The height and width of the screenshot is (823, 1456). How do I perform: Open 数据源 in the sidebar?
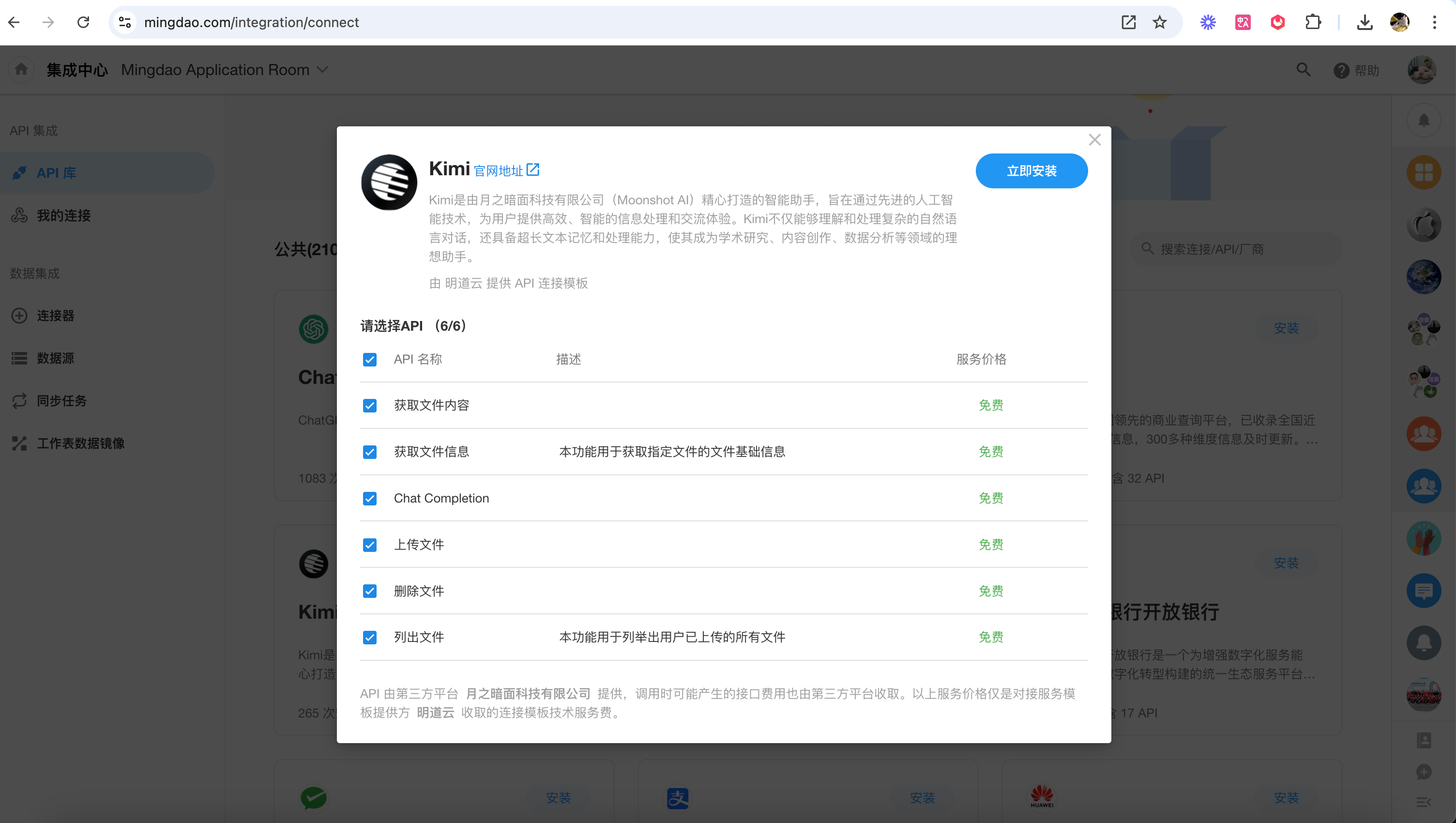[x=55, y=358]
